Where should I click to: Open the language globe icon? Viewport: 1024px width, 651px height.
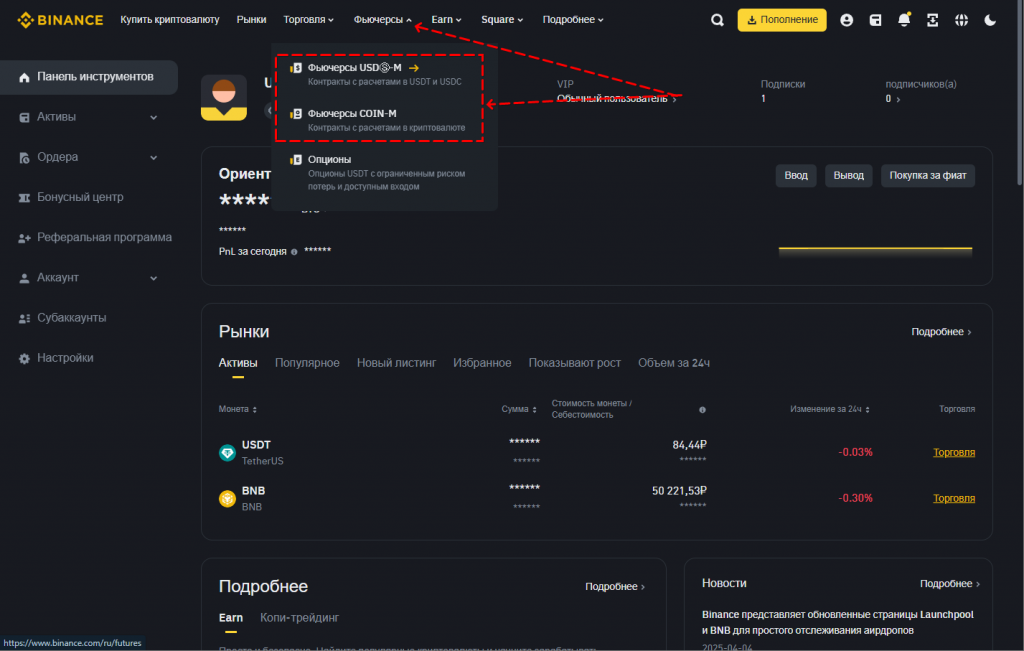(x=961, y=20)
